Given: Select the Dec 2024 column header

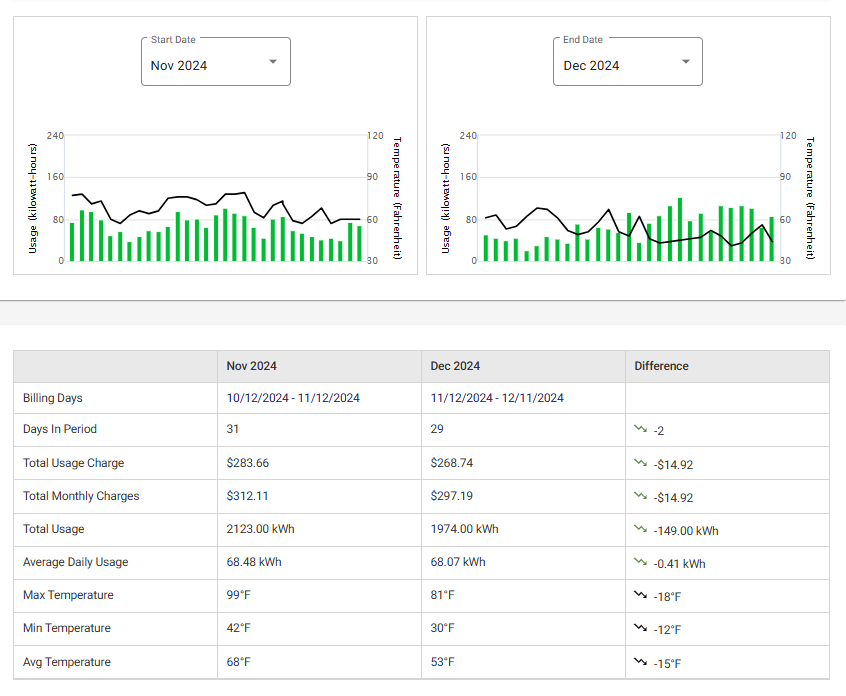Looking at the screenshot, I should [455, 366].
